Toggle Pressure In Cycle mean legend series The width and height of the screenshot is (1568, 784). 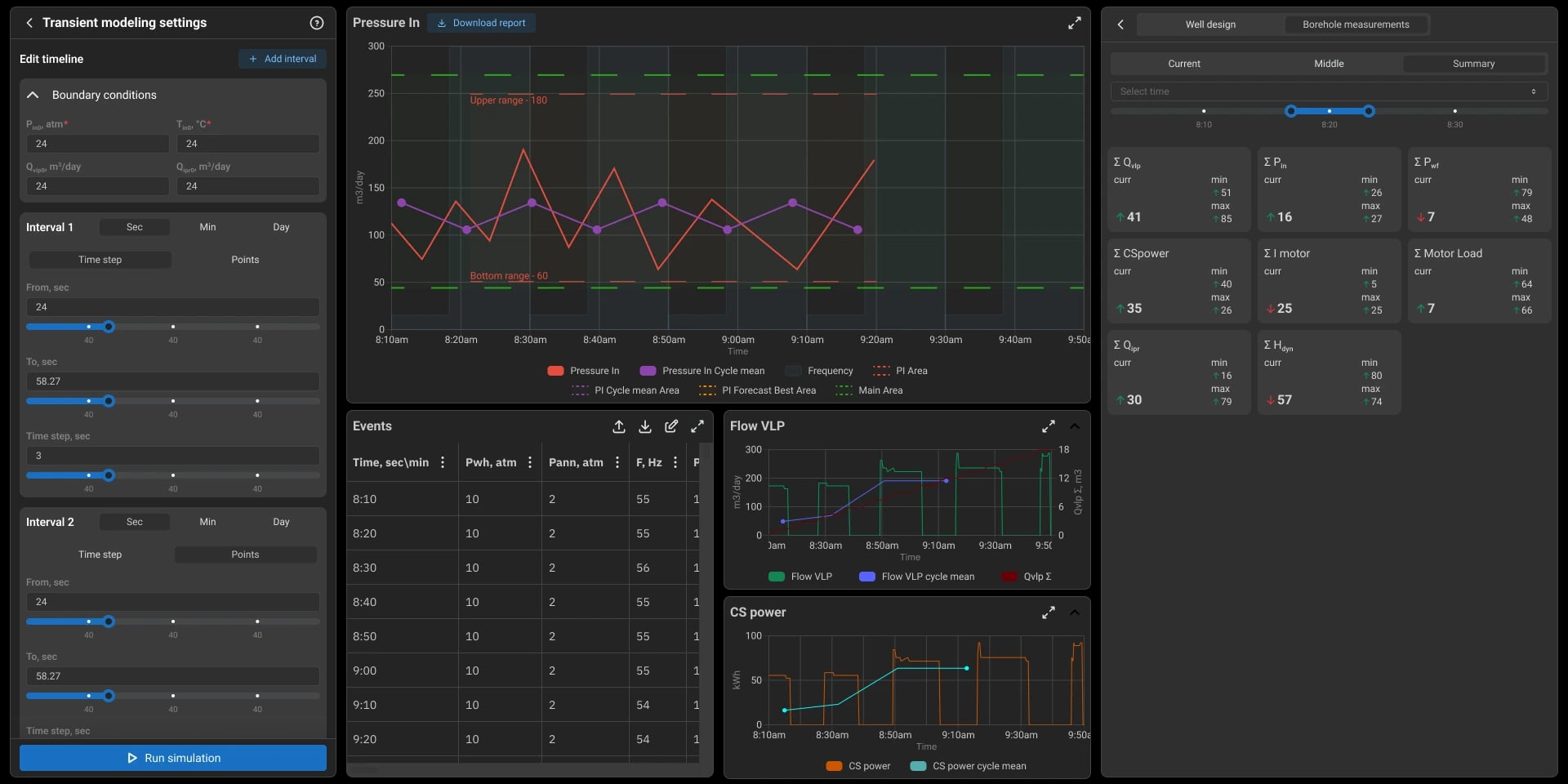pyautogui.click(x=702, y=371)
